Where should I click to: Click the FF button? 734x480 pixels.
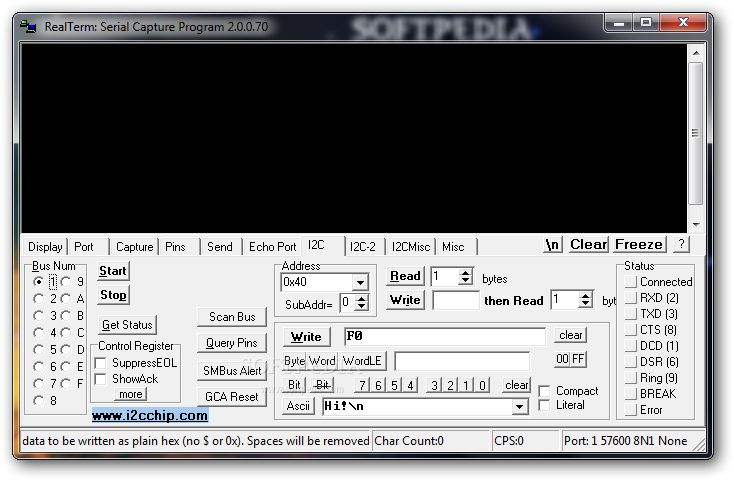578,359
